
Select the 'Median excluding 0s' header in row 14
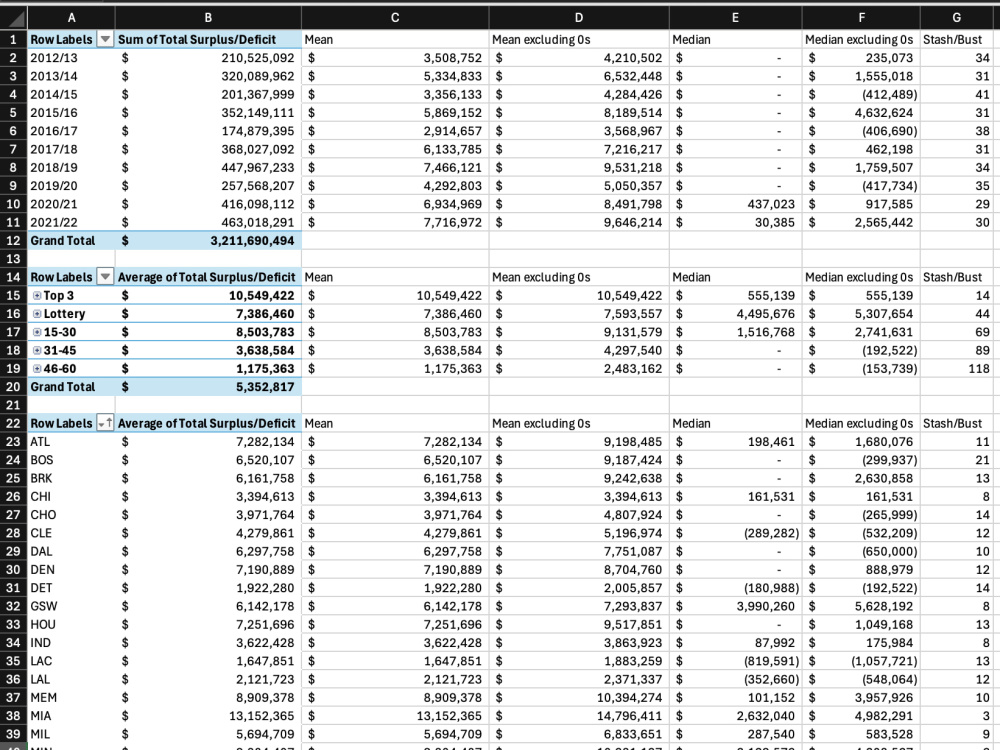click(861, 277)
